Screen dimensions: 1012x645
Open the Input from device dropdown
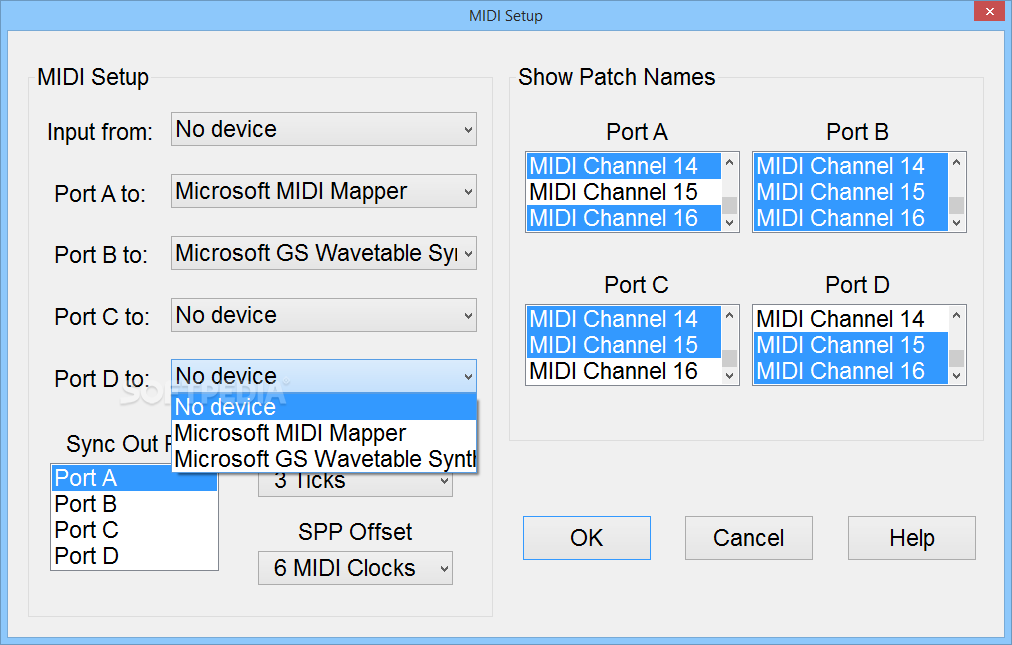[x=323, y=129]
